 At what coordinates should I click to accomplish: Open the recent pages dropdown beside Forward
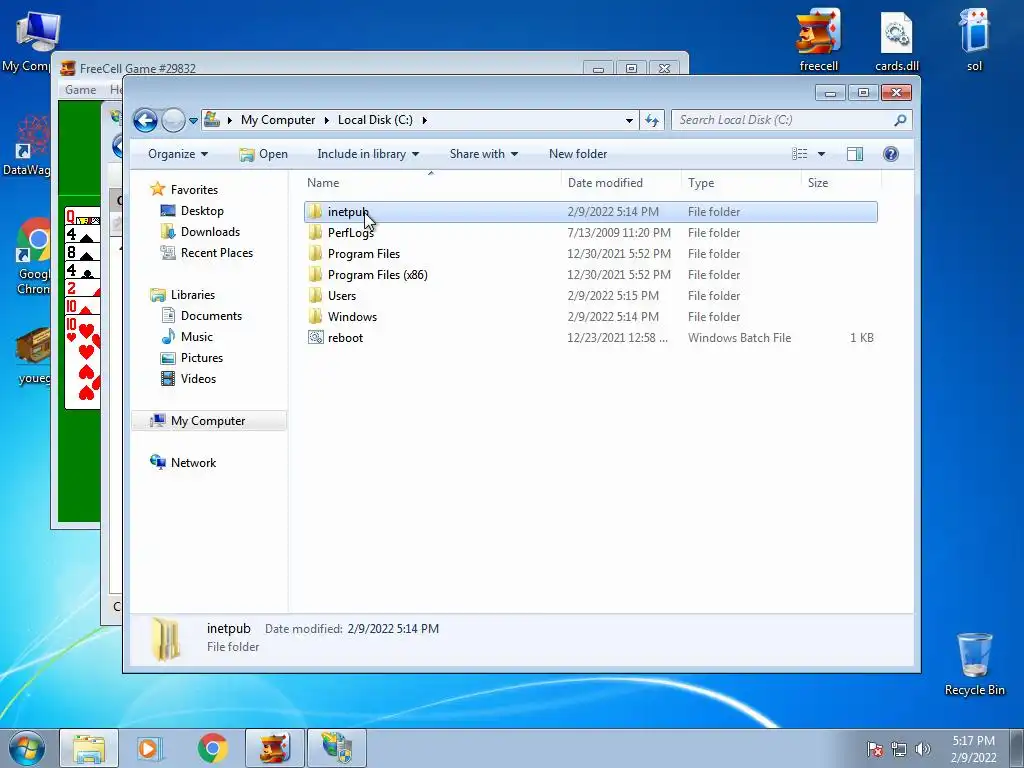click(x=193, y=121)
